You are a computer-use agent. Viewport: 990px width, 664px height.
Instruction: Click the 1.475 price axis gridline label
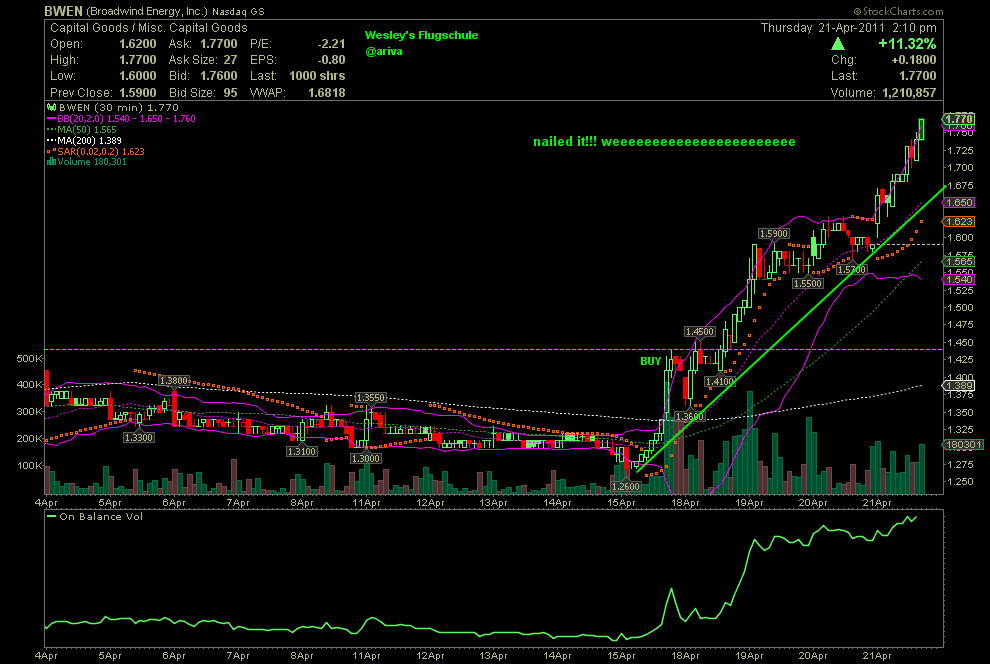click(x=960, y=324)
